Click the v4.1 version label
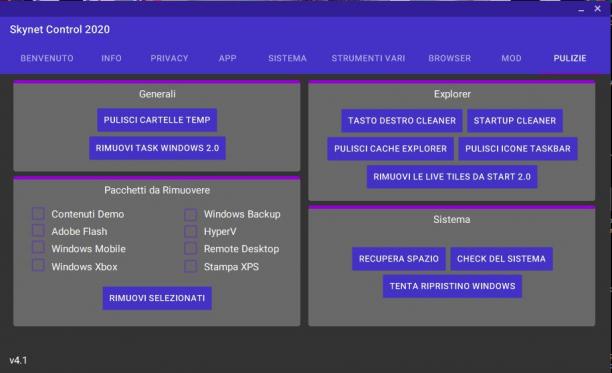Viewport: 612px width, 373px height. (18, 360)
